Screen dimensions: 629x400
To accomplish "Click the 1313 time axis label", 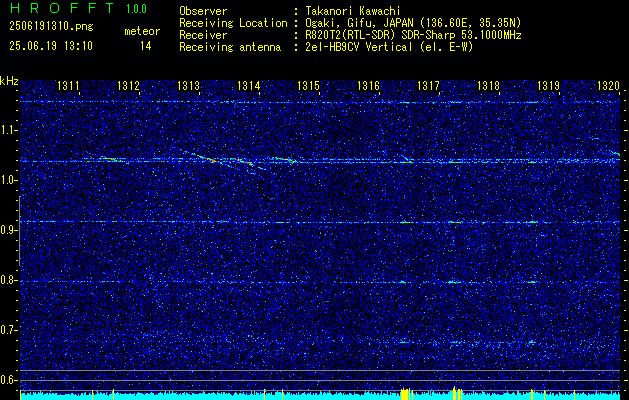I will [x=189, y=85].
